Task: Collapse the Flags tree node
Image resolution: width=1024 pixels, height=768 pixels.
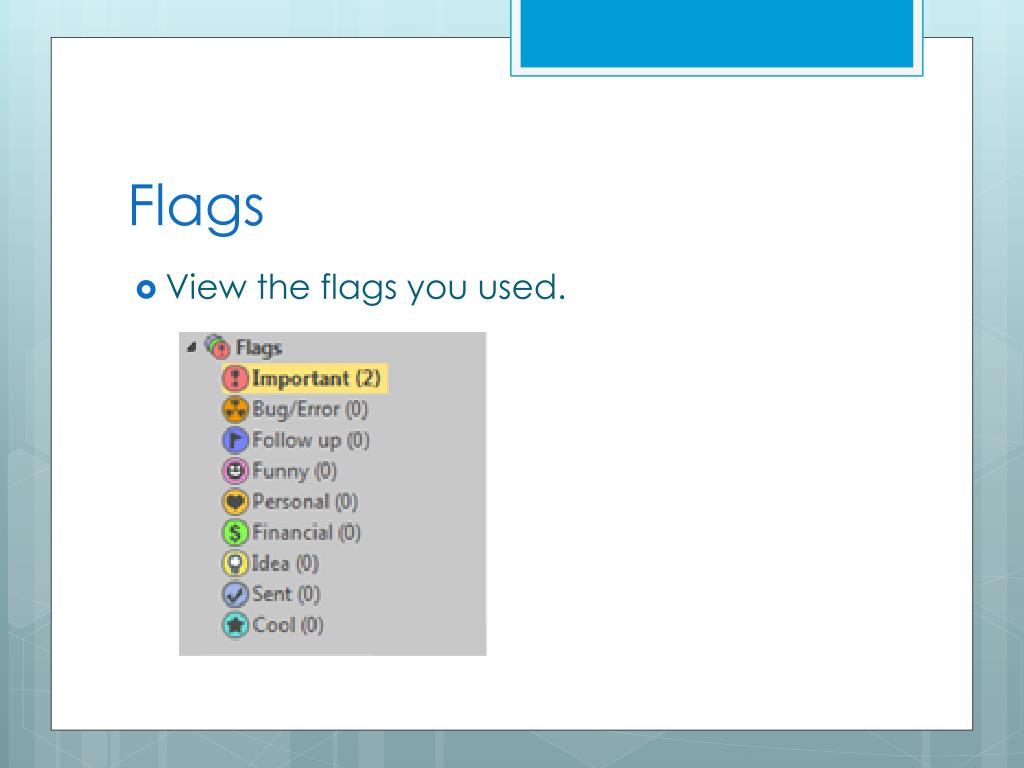Action: point(191,347)
